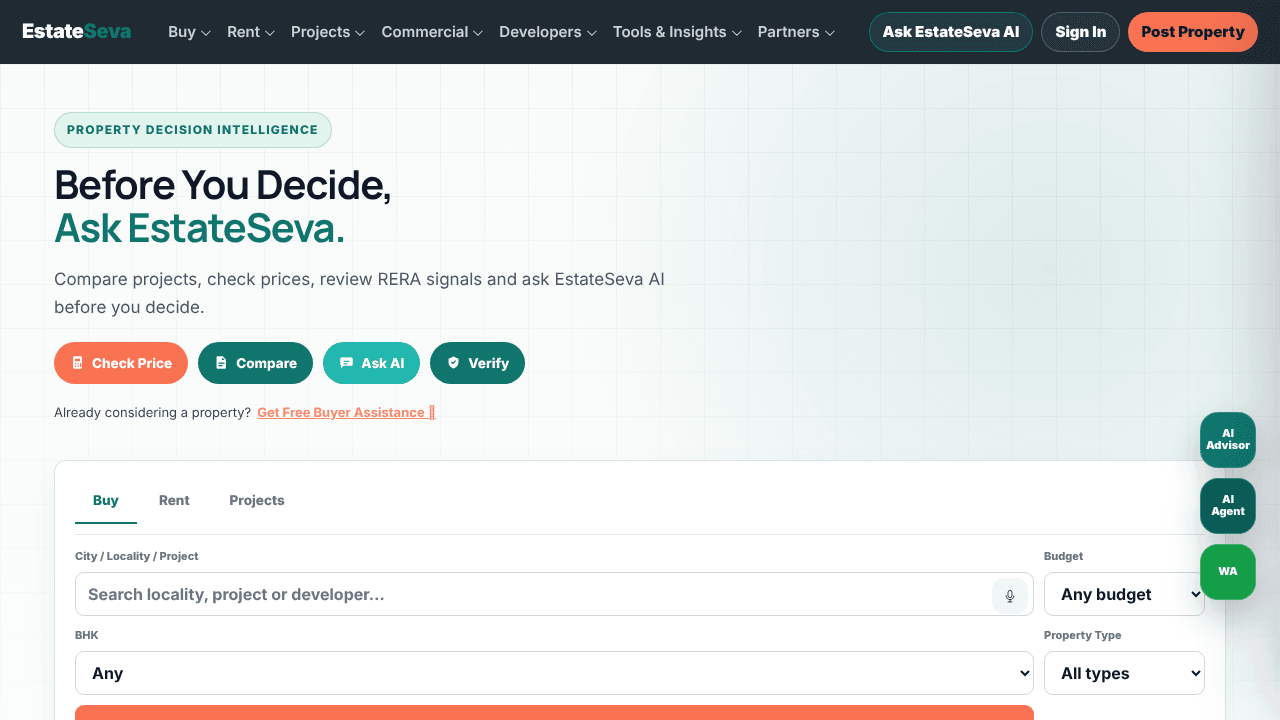Open the Budget dropdown
Viewport: 1280px width, 720px height.
[x=1124, y=594]
